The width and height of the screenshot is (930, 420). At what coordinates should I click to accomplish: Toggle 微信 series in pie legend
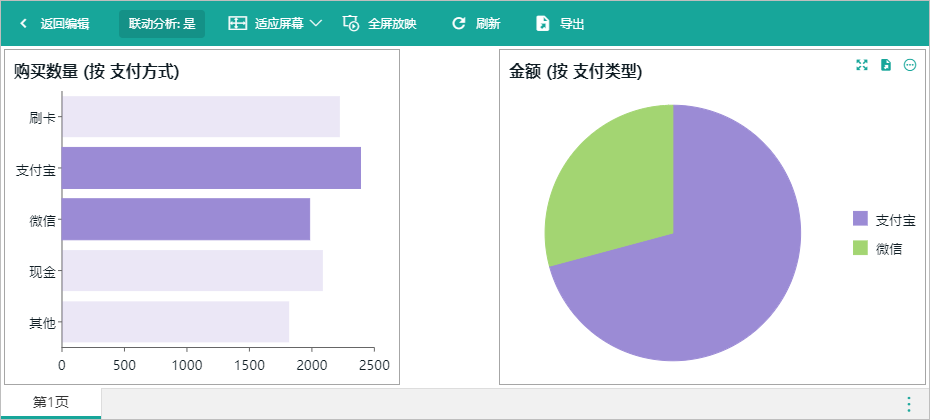pyautogui.click(x=877, y=249)
